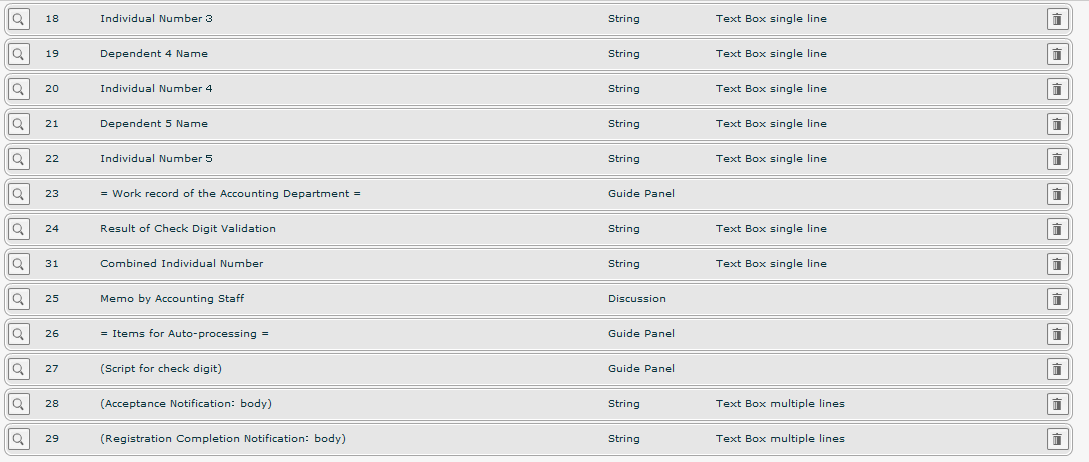This screenshot has height=462, width=1089.
Task: Click magnifier icon for Dependent 4 Name
Action: tap(19, 54)
